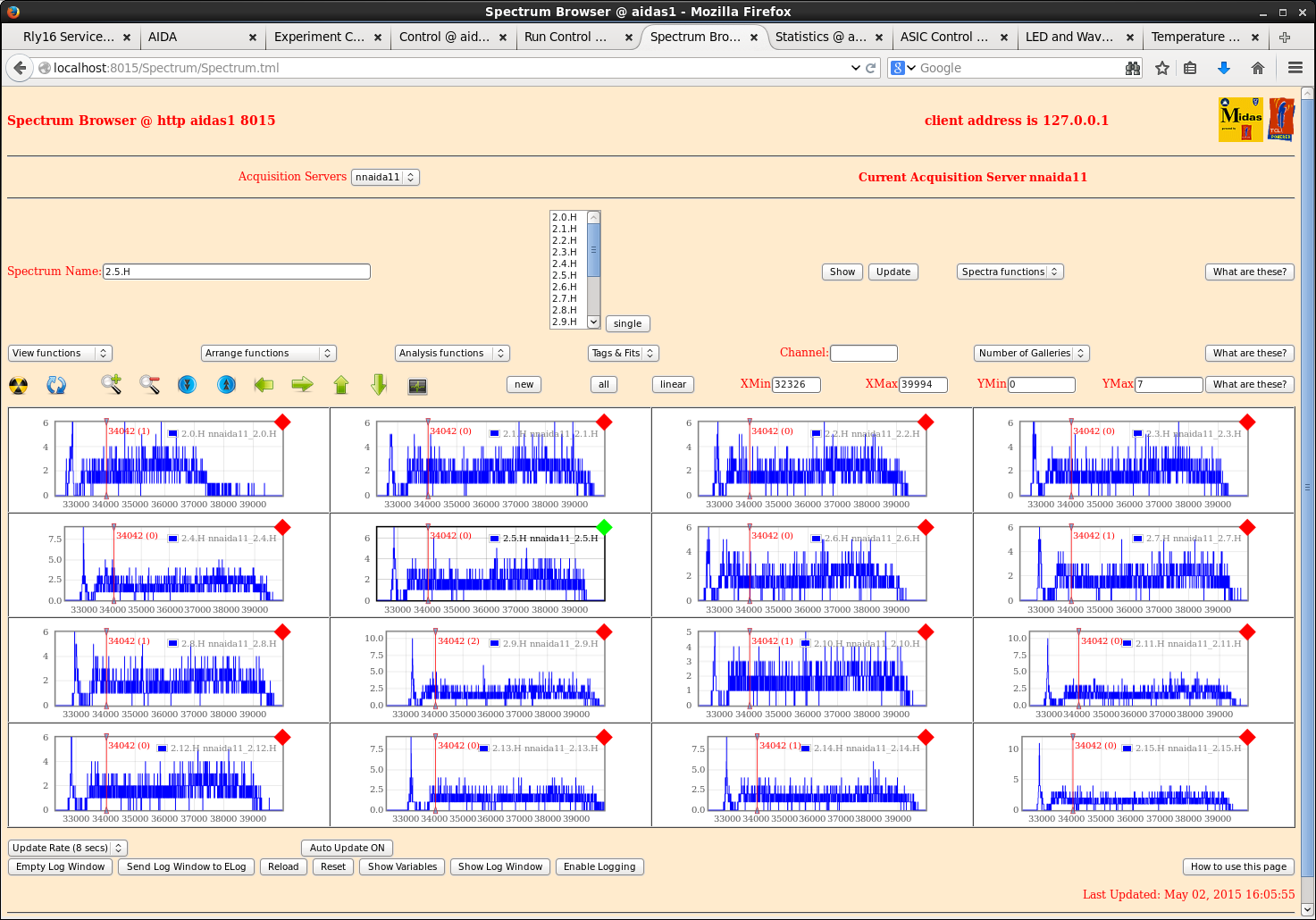Shift spectra left with green left arrow
This screenshot has height=920, width=1316.
coord(264,385)
